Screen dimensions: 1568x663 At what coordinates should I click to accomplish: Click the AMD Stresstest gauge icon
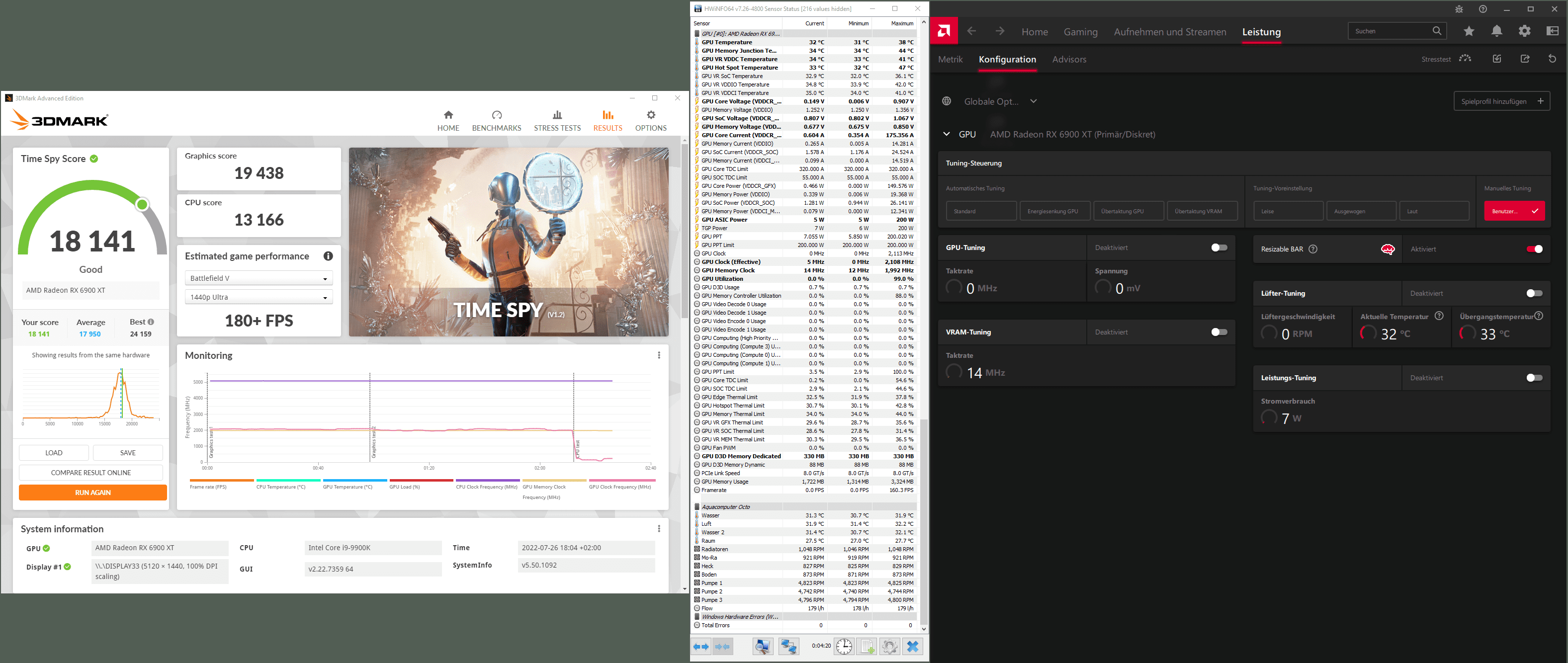1465,59
